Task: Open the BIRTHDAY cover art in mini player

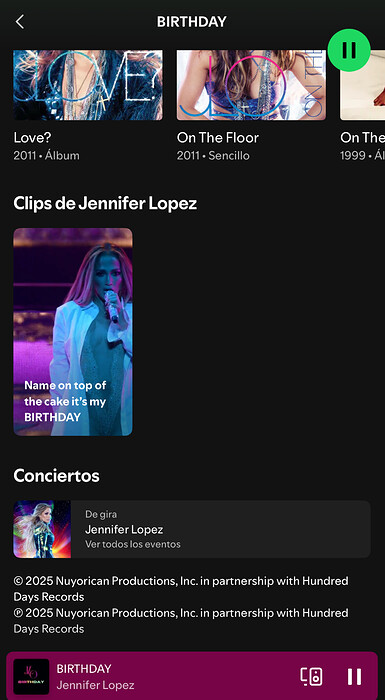Action: 31,676
